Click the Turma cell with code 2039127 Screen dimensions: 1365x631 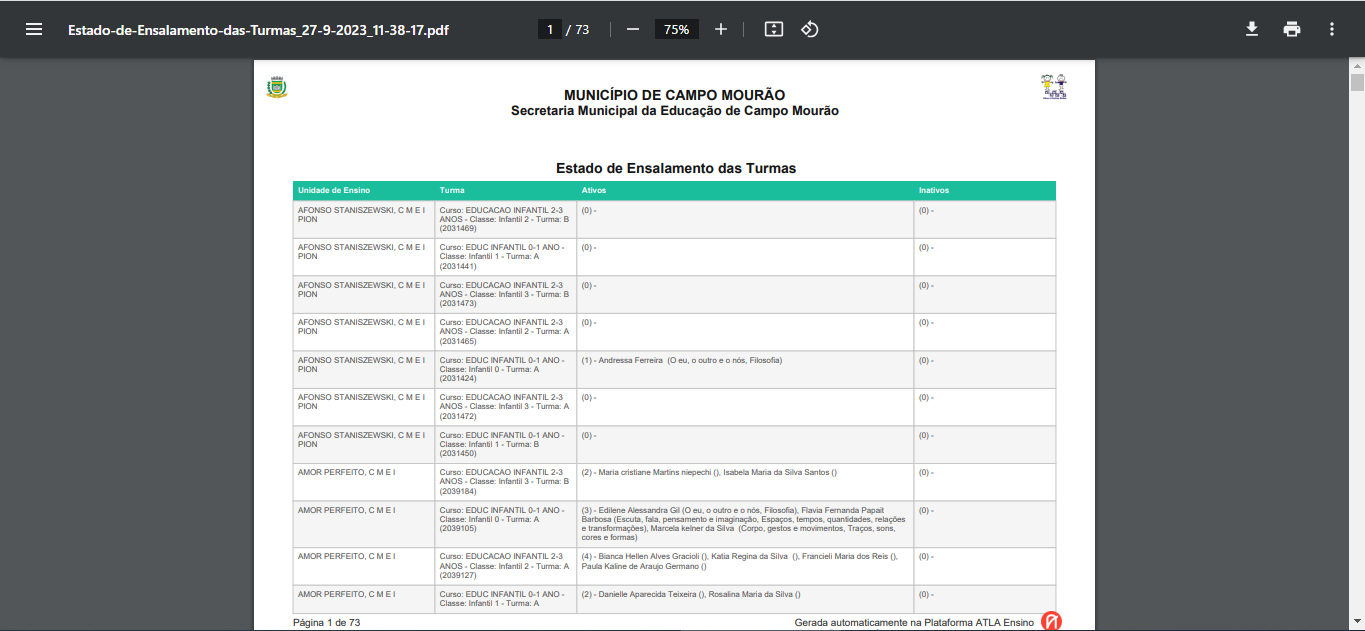coord(505,566)
